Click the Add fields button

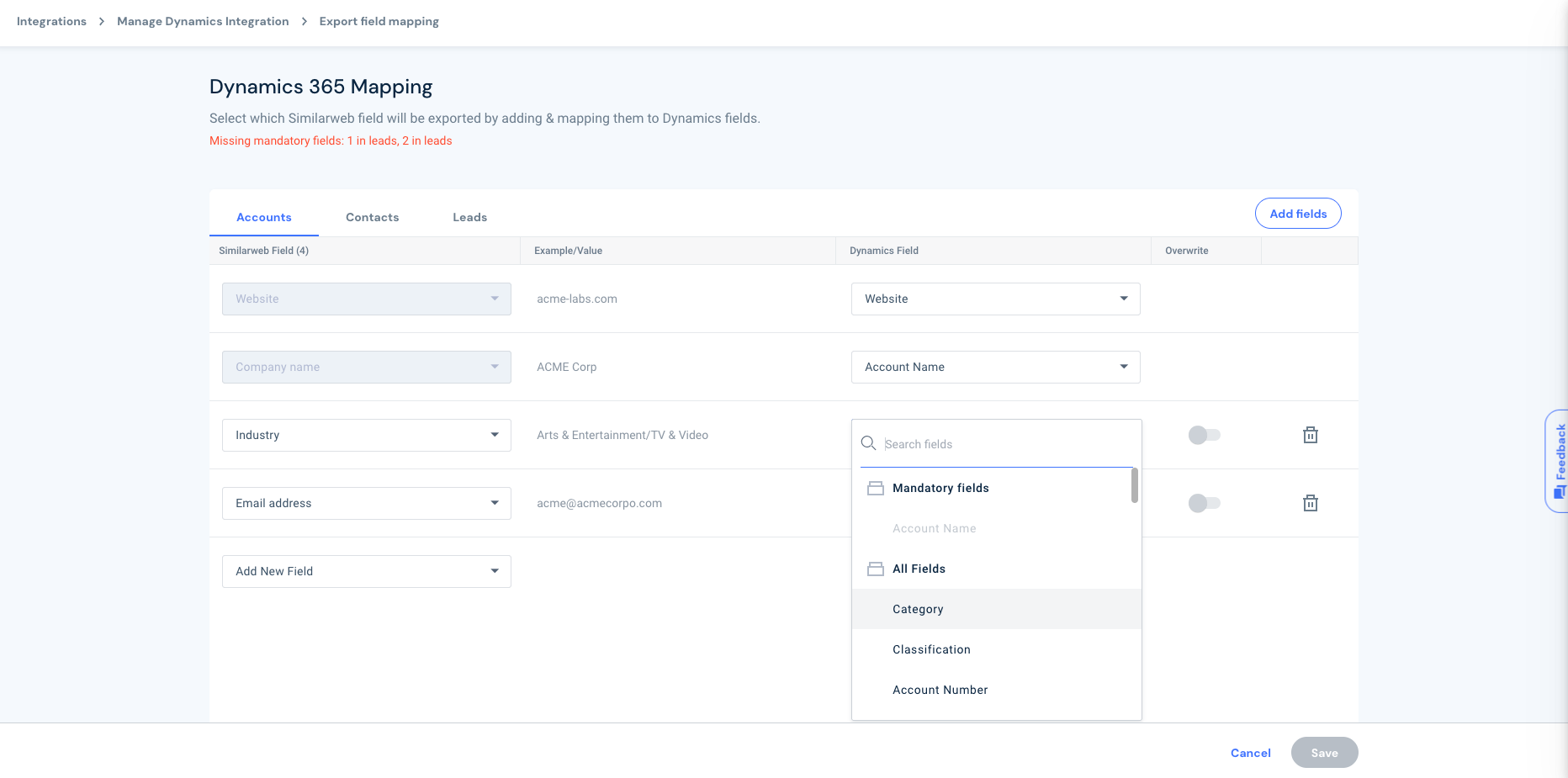click(1298, 214)
